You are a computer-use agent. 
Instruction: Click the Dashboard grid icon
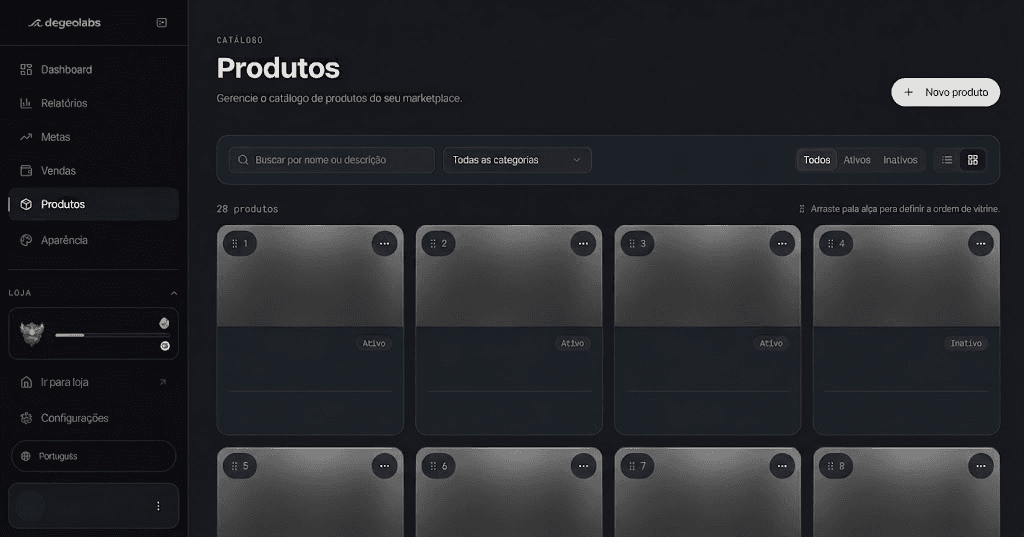tap(26, 69)
